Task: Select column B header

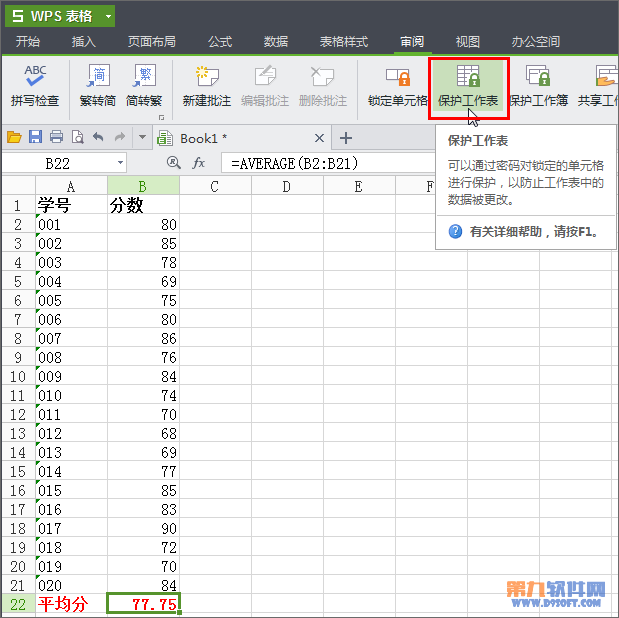Action: (x=143, y=186)
